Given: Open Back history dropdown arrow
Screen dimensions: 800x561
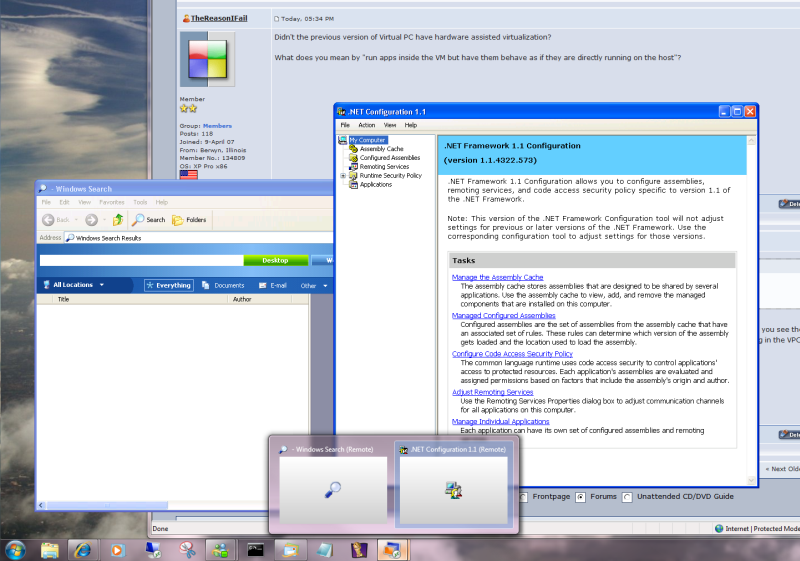Looking at the screenshot, I should 76,220.
